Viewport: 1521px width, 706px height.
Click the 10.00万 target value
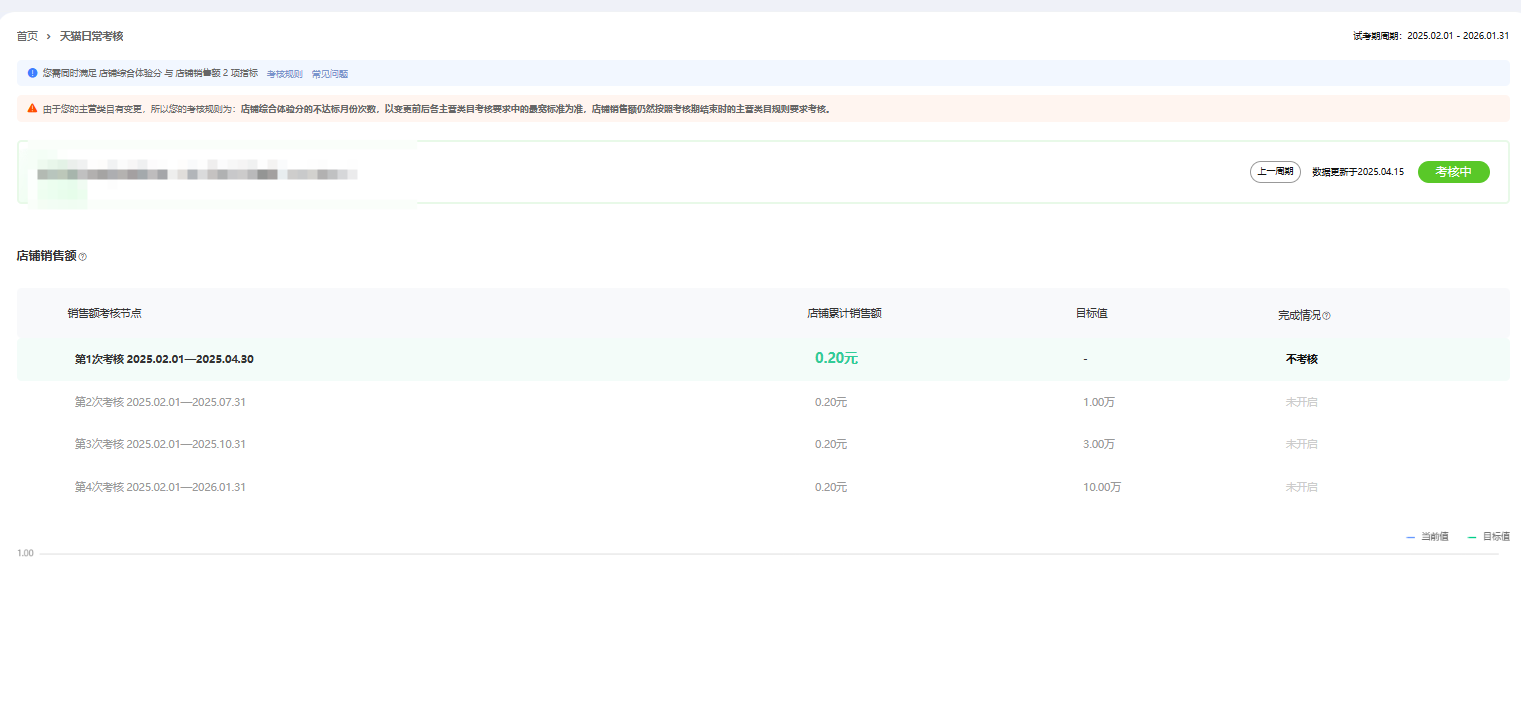[x=1101, y=487]
